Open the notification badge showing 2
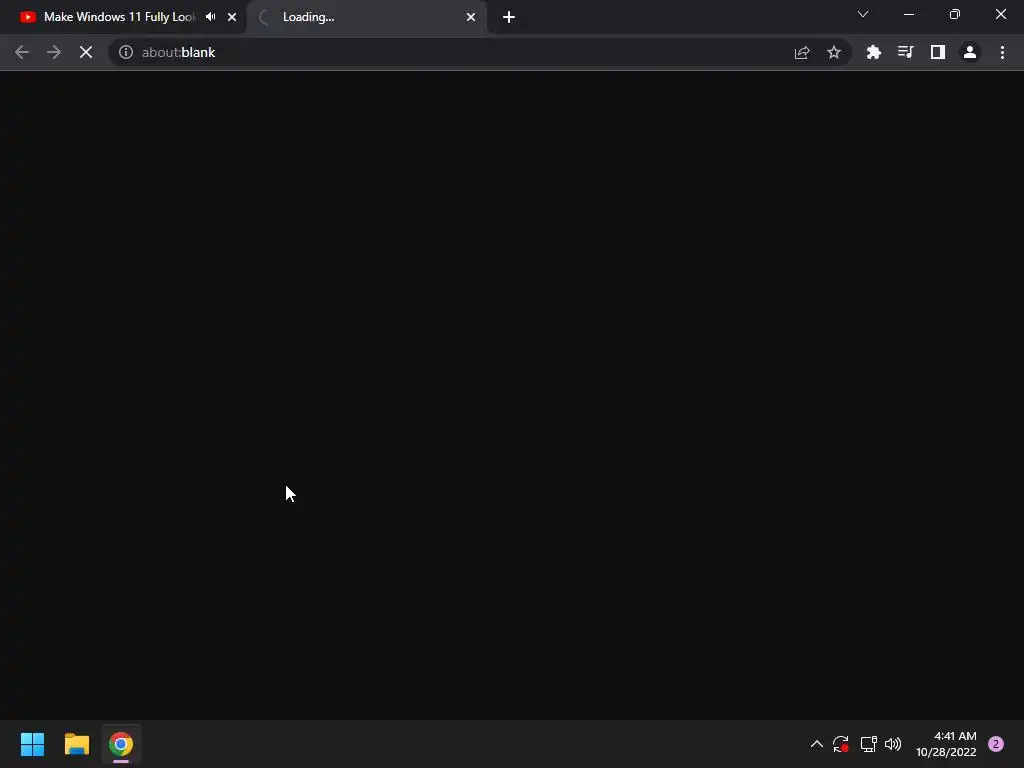The height and width of the screenshot is (768, 1024). (x=996, y=744)
